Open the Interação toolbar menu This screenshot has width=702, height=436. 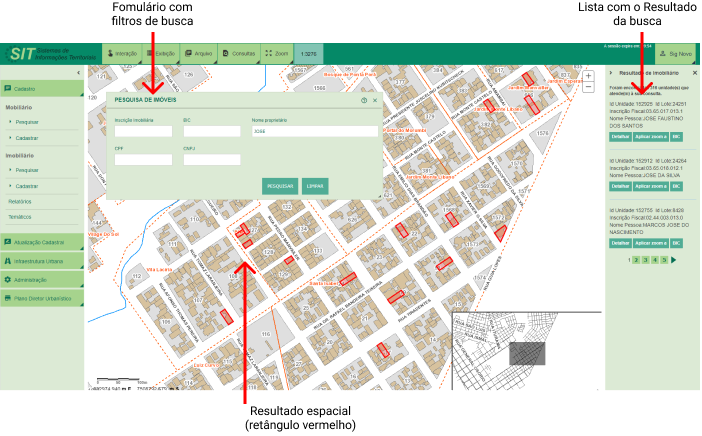point(122,53)
